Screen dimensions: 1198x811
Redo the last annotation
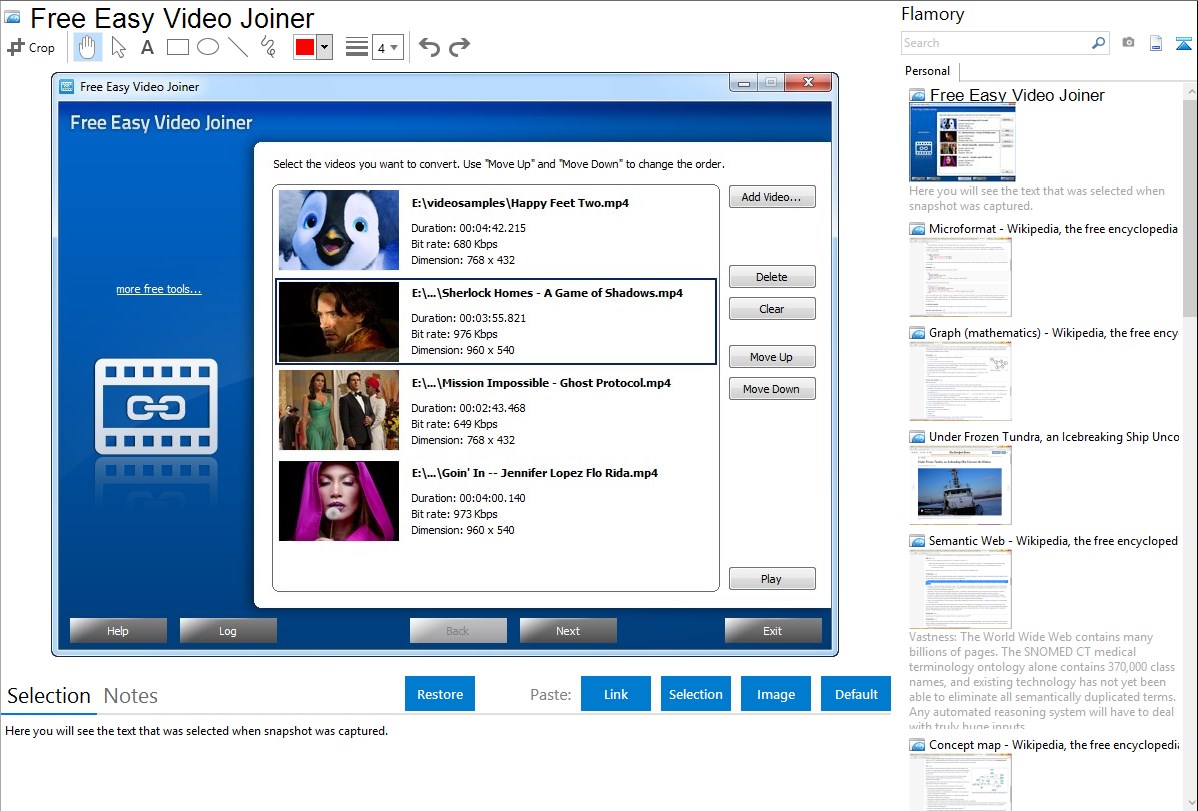pos(459,47)
